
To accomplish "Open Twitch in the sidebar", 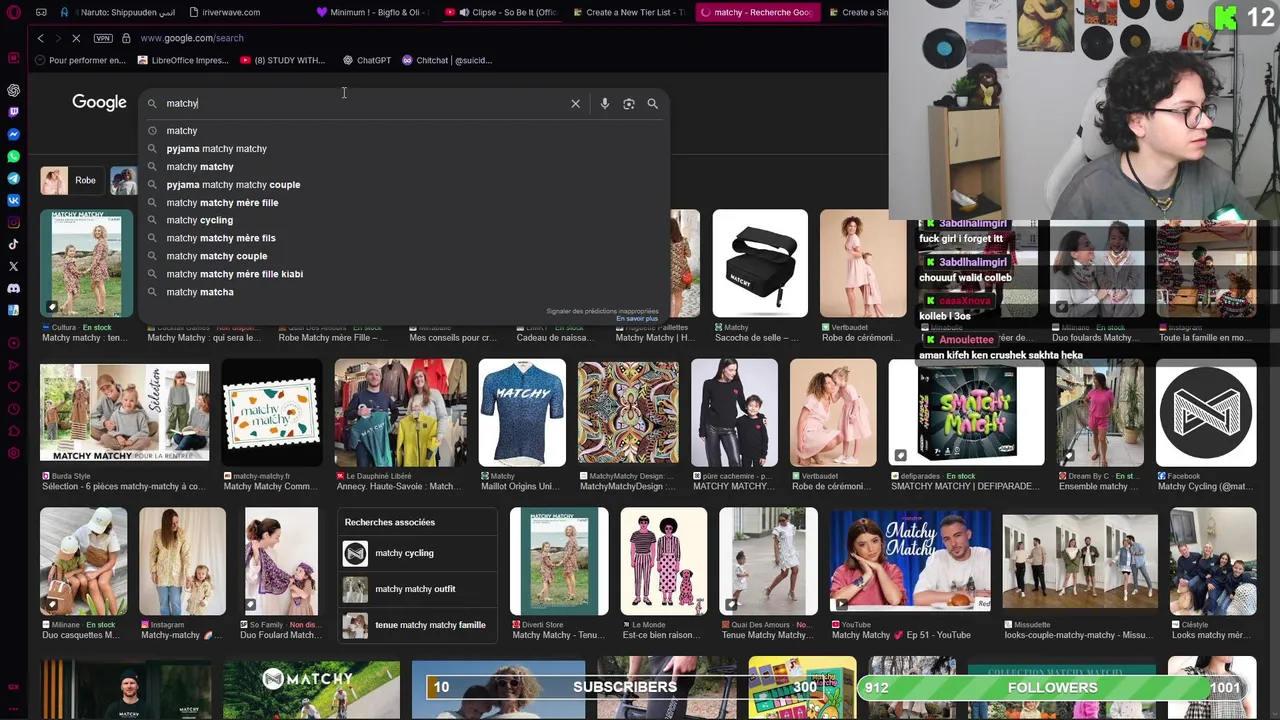I will [13, 112].
